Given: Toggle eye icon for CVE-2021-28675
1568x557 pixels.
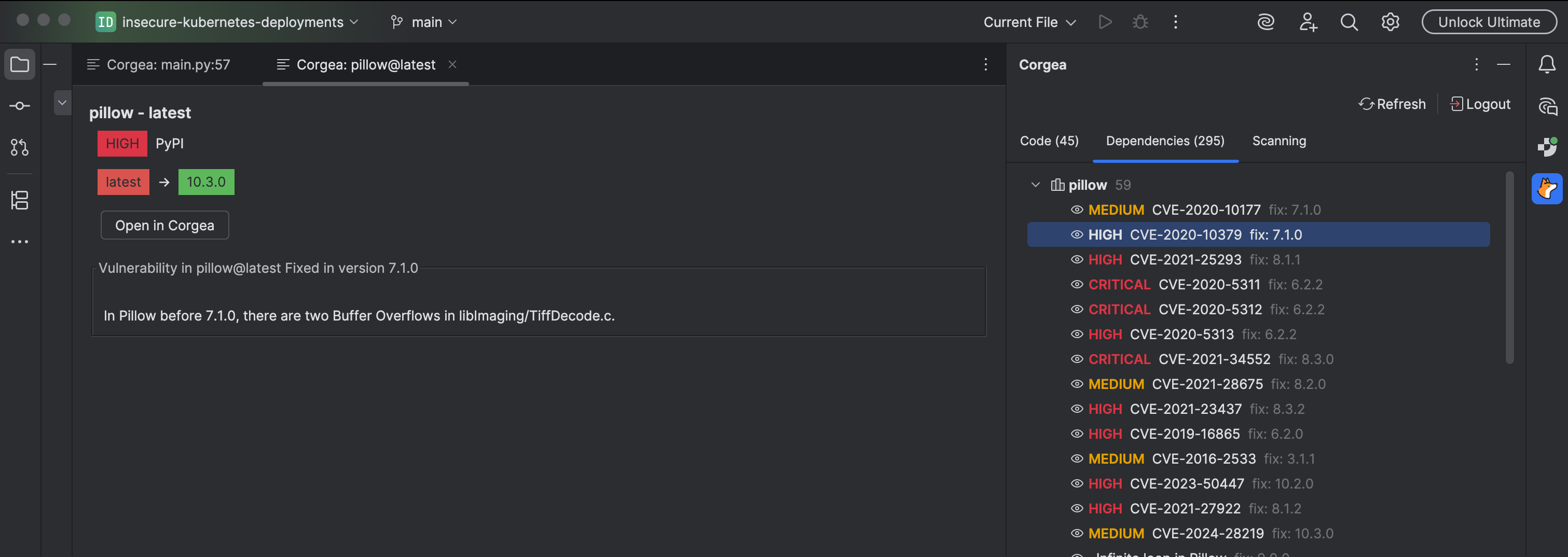Looking at the screenshot, I should [x=1077, y=385].
